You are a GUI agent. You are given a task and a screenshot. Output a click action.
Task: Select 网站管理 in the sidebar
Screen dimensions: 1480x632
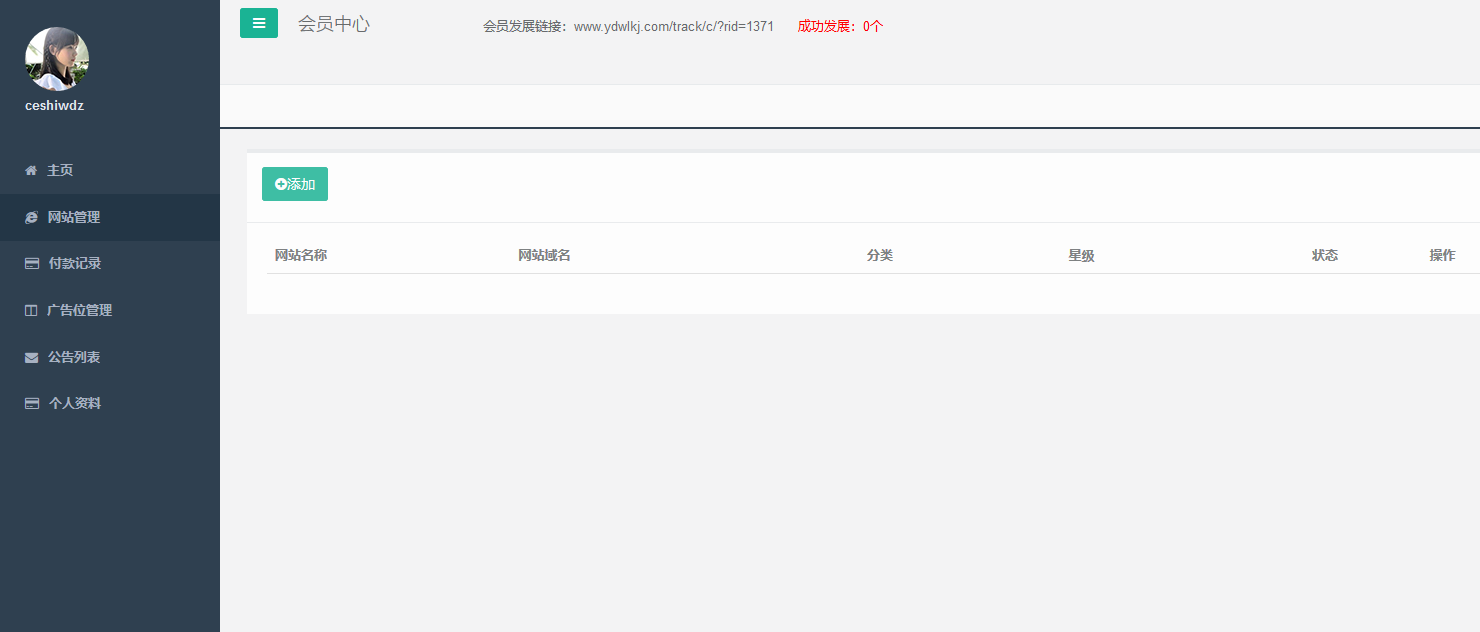pyautogui.click(x=110, y=217)
